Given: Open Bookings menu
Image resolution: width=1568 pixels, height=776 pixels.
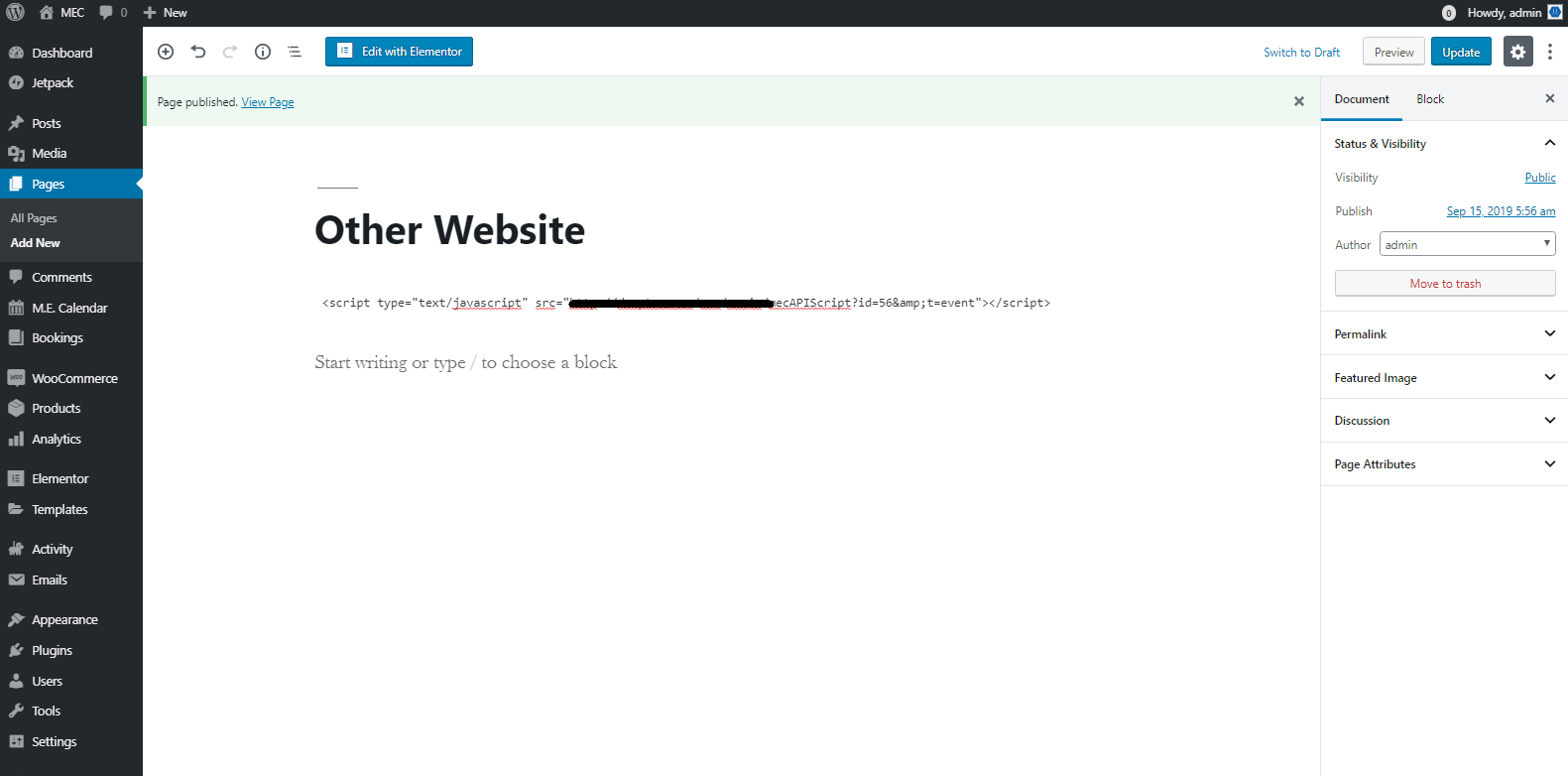Looking at the screenshot, I should [71, 338].
